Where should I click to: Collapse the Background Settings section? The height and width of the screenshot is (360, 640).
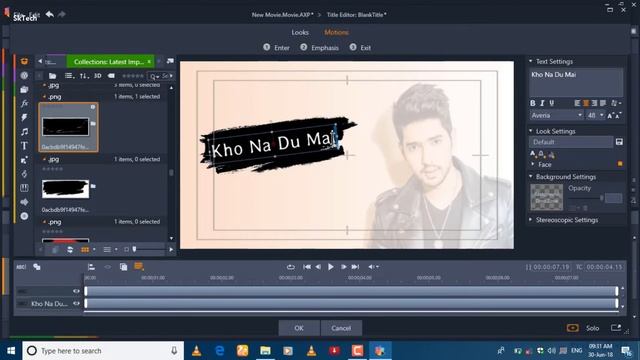click(x=531, y=177)
